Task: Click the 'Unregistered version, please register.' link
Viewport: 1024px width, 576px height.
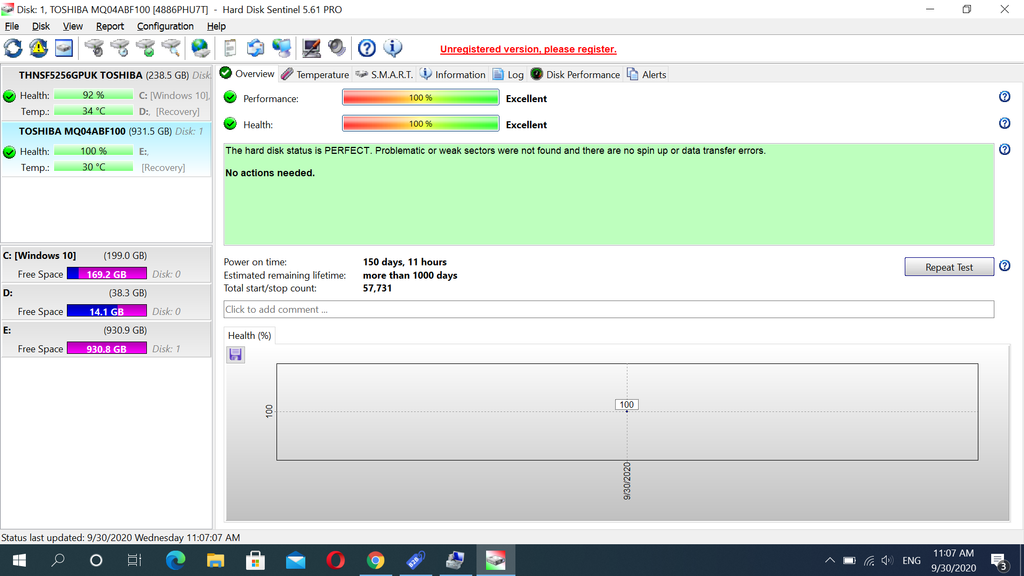Action: click(528, 49)
